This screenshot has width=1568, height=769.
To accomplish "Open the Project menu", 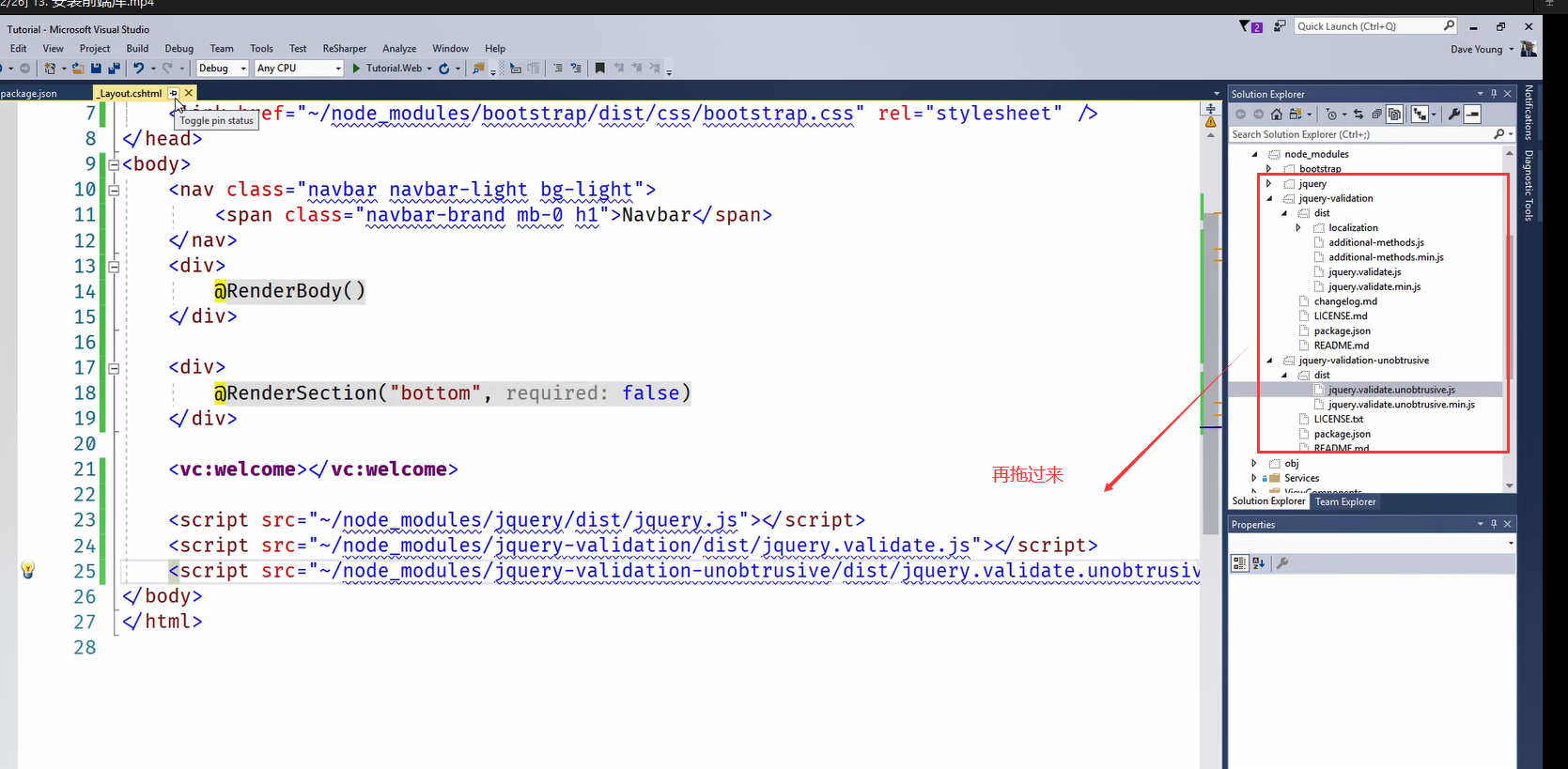I will [95, 49].
